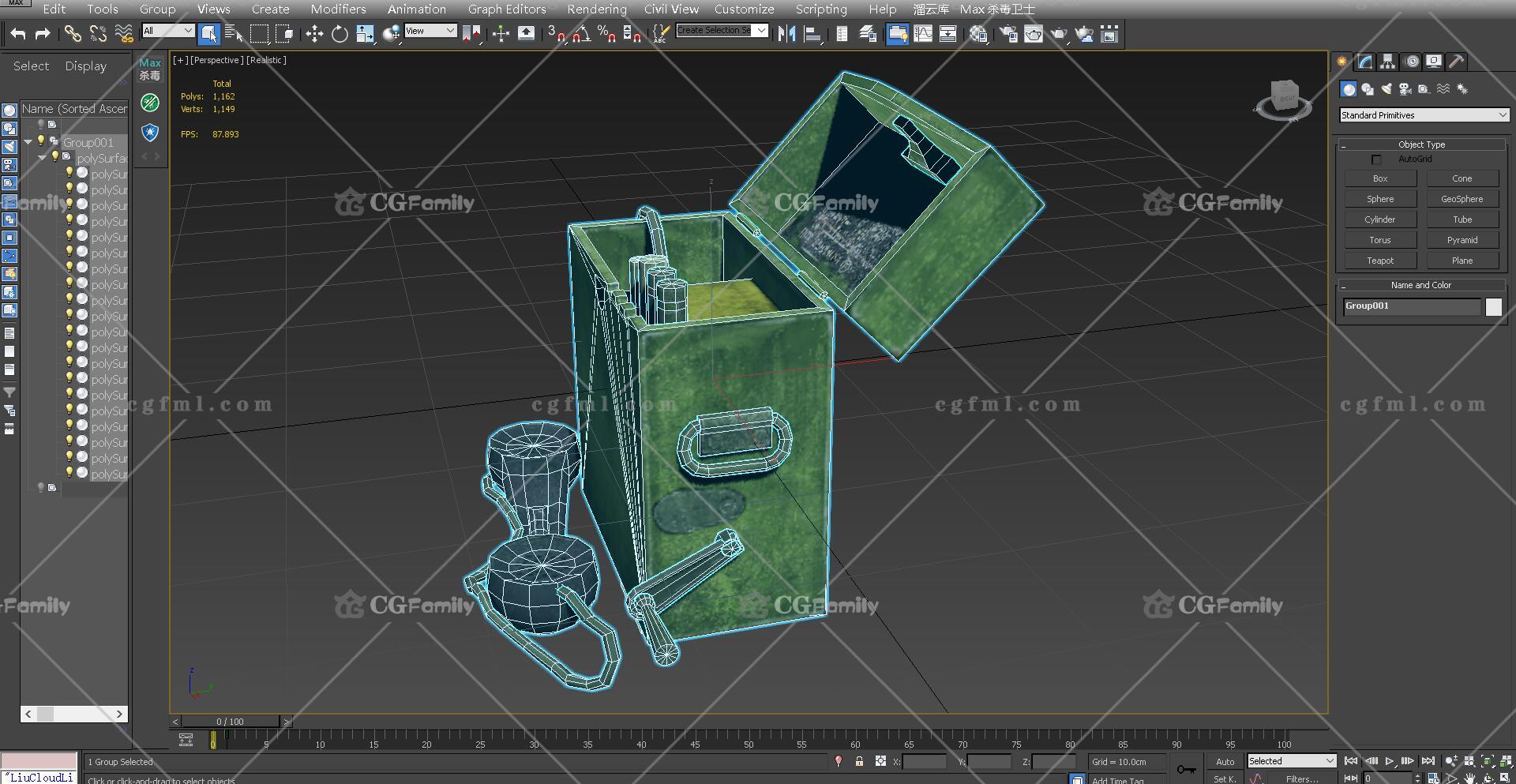
Task: Open the View reference coordinate dropdown
Action: (x=430, y=31)
